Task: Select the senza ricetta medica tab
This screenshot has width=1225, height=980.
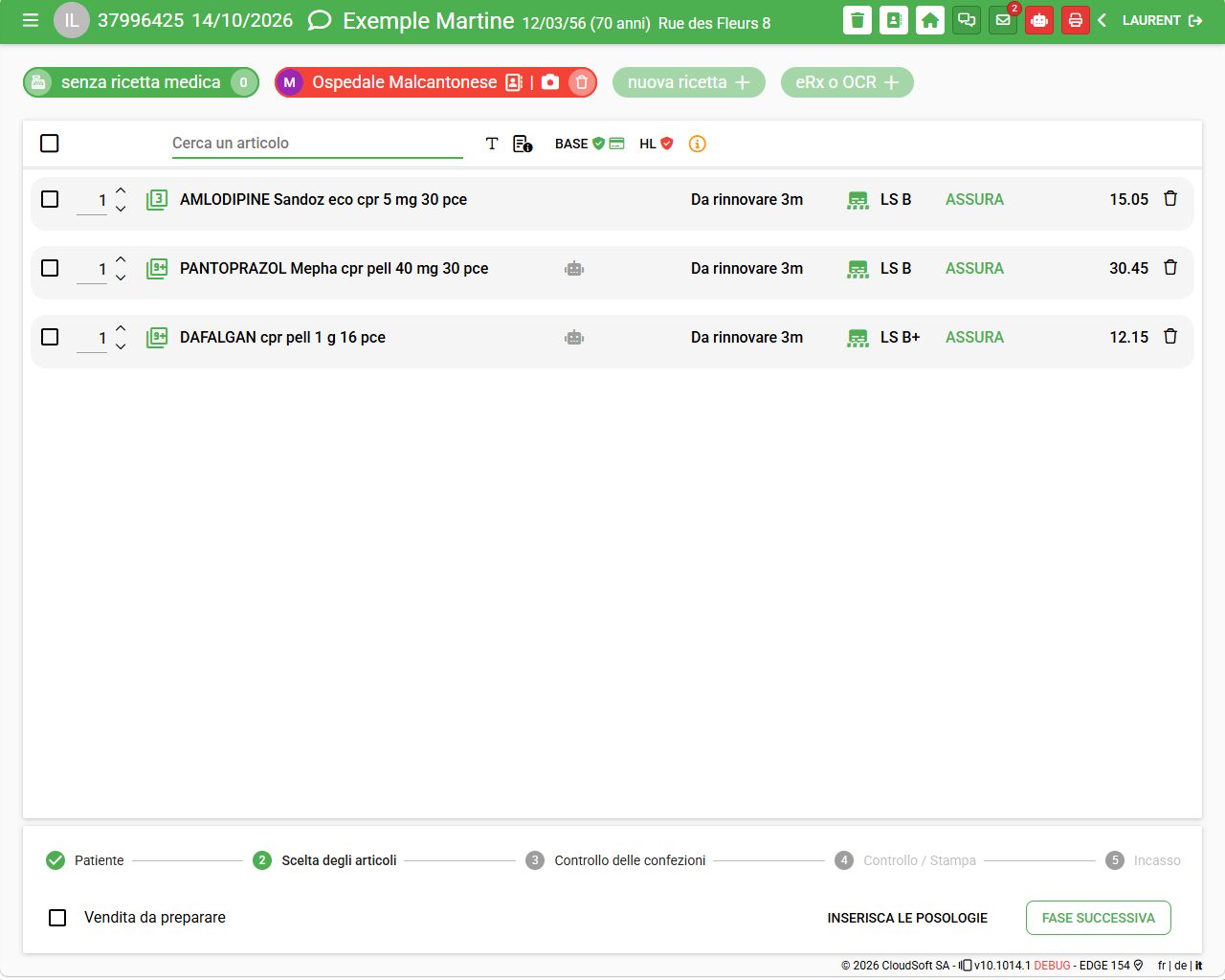Action: (141, 82)
